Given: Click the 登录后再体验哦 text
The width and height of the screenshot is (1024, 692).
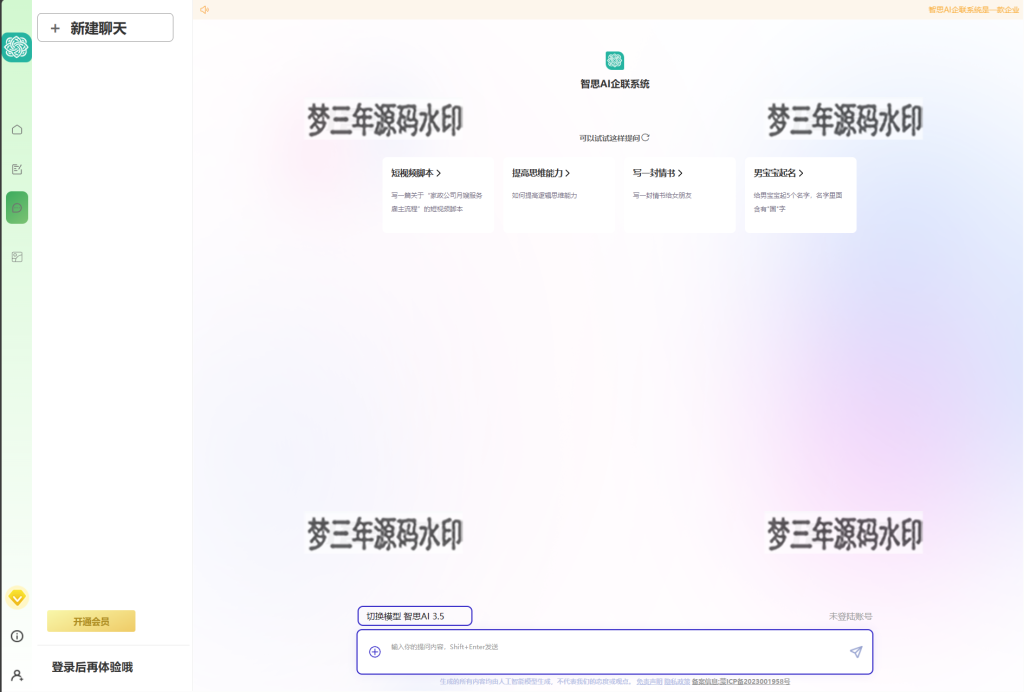Looking at the screenshot, I should (x=92, y=667).
